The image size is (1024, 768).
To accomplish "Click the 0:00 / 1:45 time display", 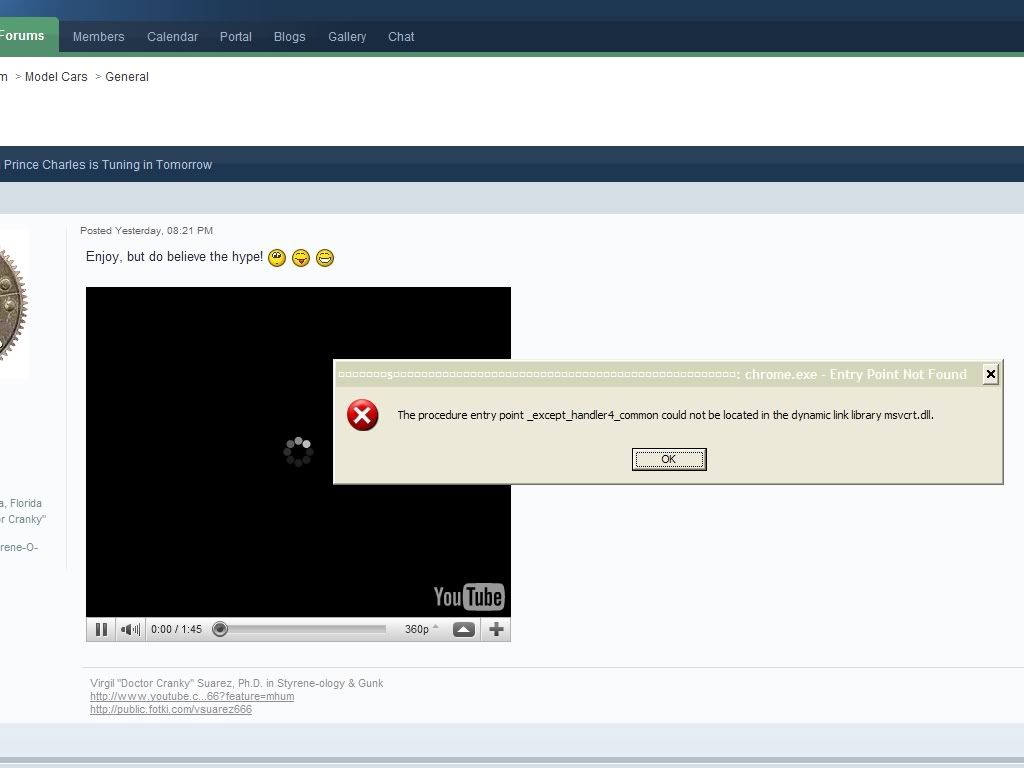I will (x=176, y=630).
